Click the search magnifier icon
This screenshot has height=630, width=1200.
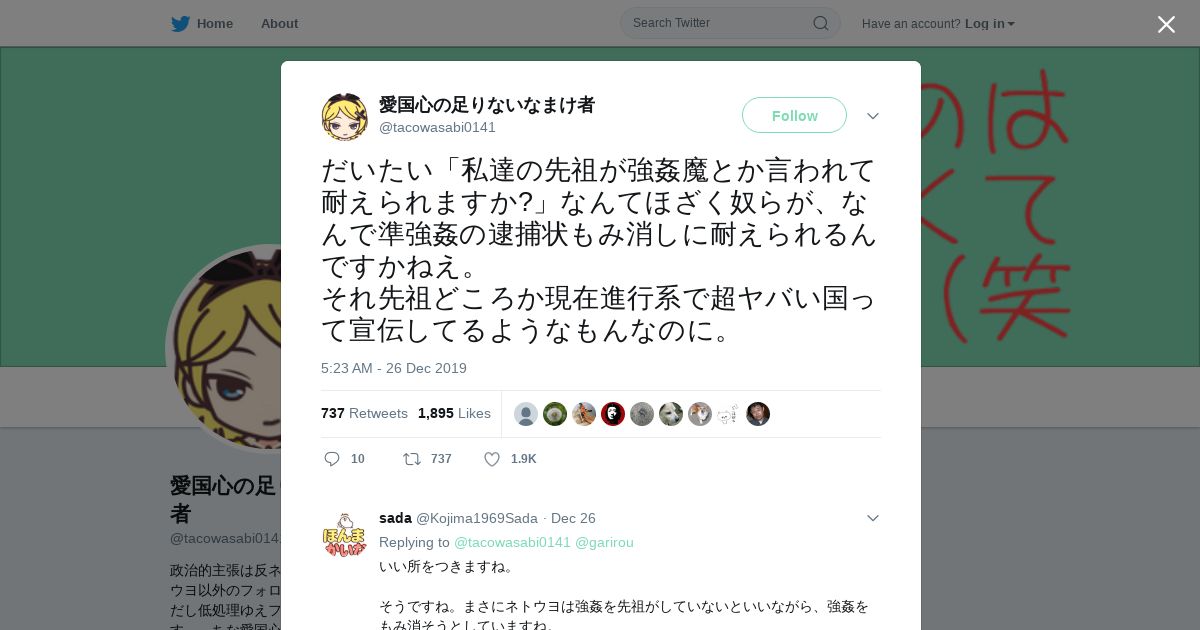[x=820, y=23]
